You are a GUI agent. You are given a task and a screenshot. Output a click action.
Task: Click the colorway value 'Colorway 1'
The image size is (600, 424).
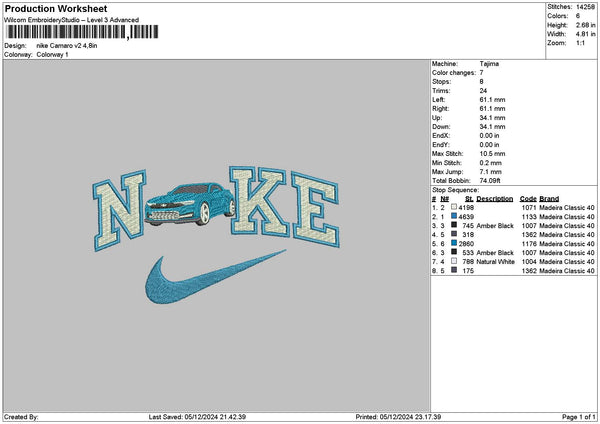coord(52,55)
